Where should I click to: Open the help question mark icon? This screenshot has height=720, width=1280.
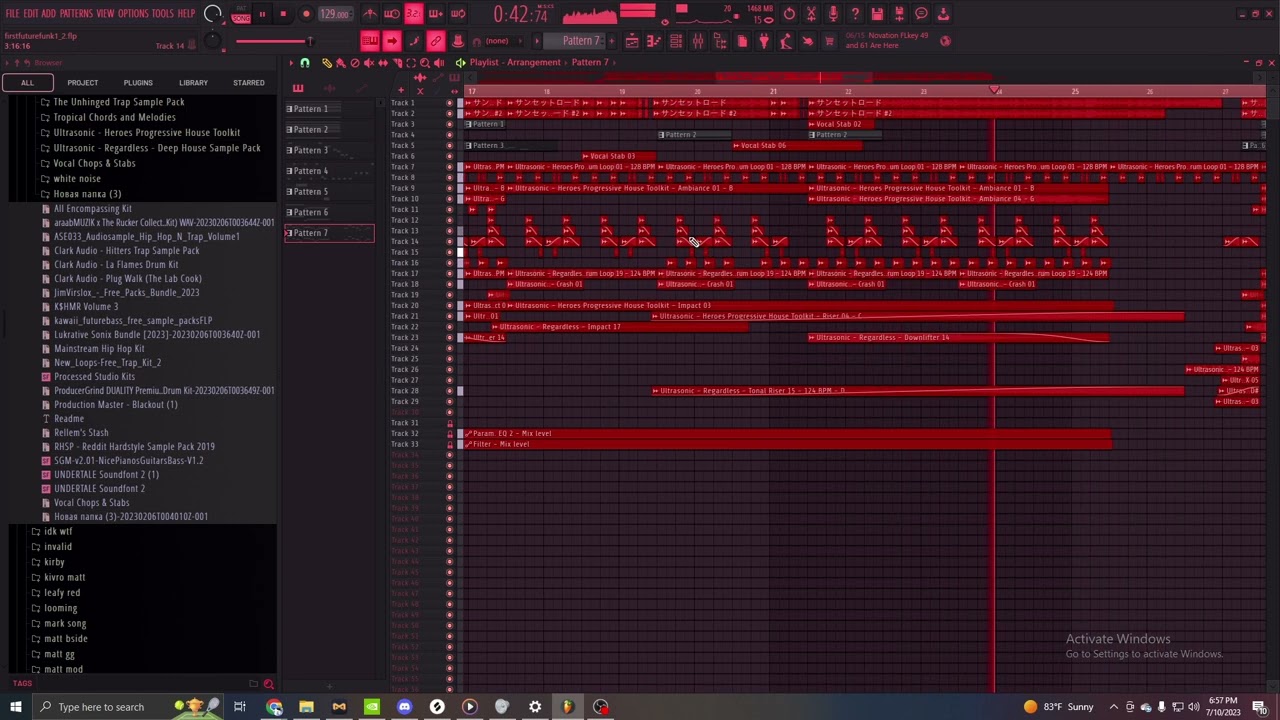click(855, 14)
